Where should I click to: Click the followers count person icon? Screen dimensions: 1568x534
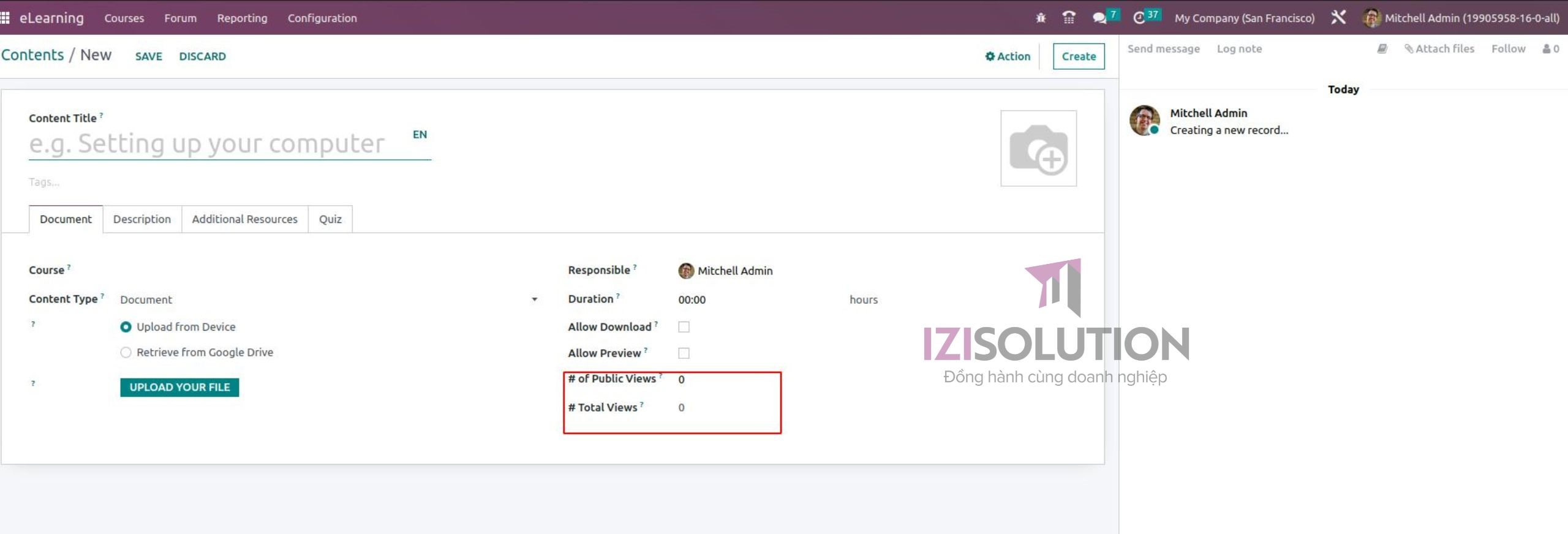[x=1551, y=48]
